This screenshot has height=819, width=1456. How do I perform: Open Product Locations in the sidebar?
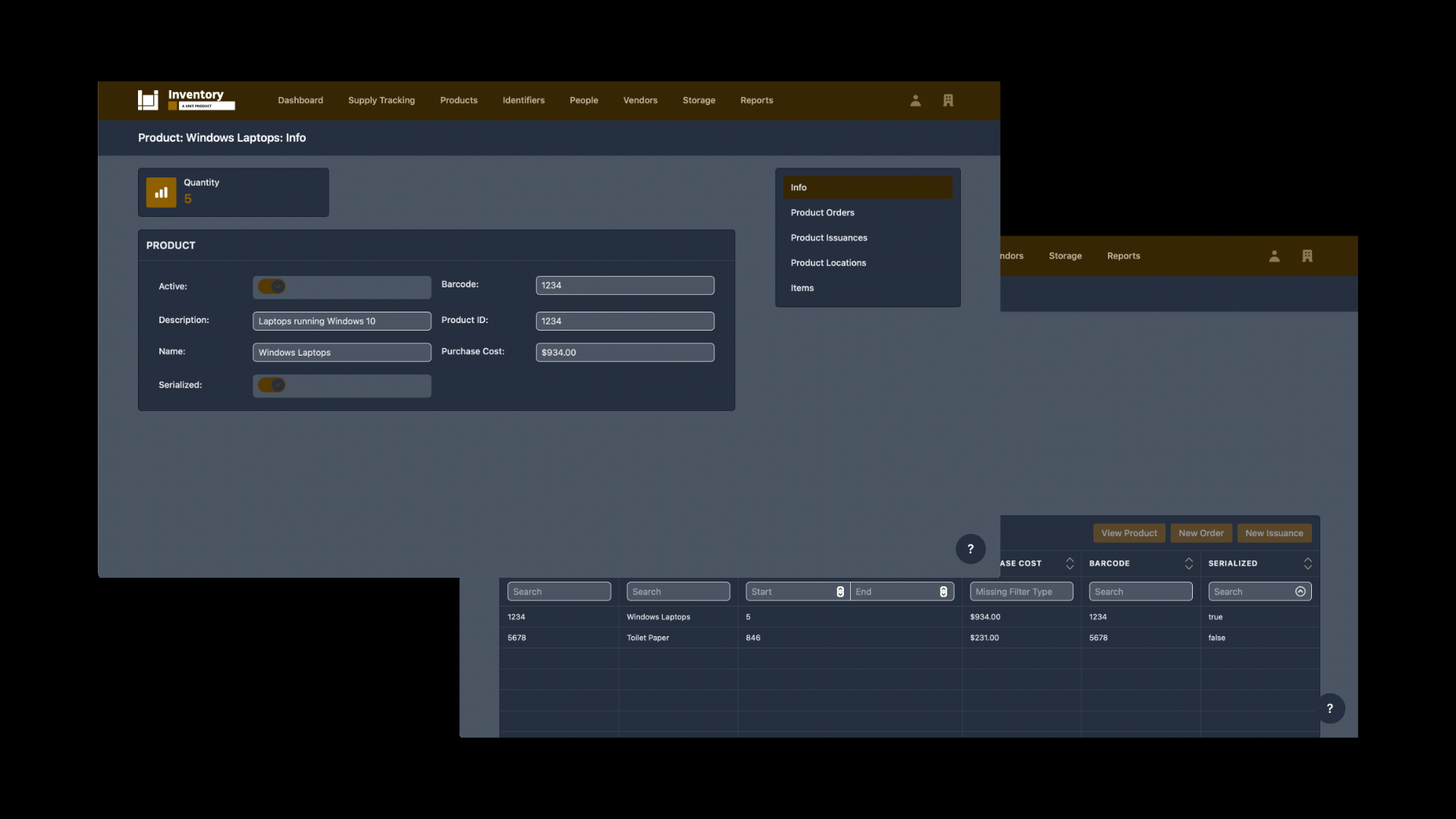tap(828, 262)
